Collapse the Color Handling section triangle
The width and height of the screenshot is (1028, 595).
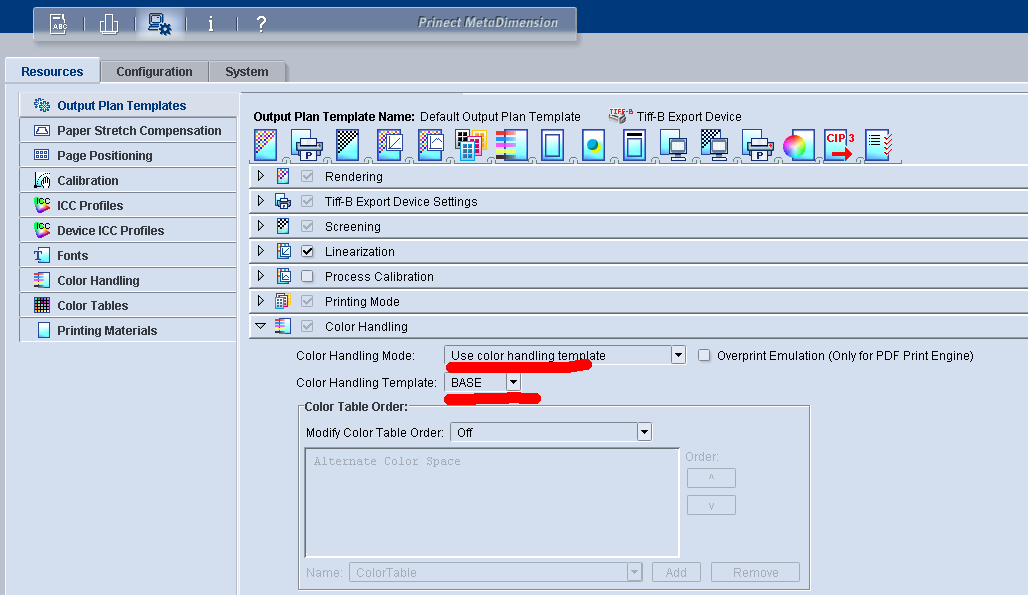coord(260,326)
